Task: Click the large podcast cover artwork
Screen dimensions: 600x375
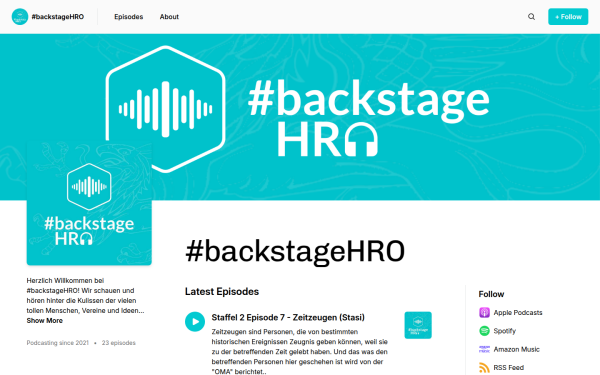Action: (x=89, y=203)
